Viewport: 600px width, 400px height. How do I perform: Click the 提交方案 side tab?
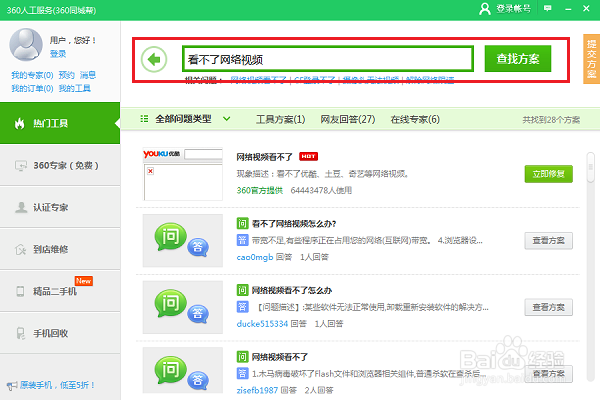click(x=592, y=59)
